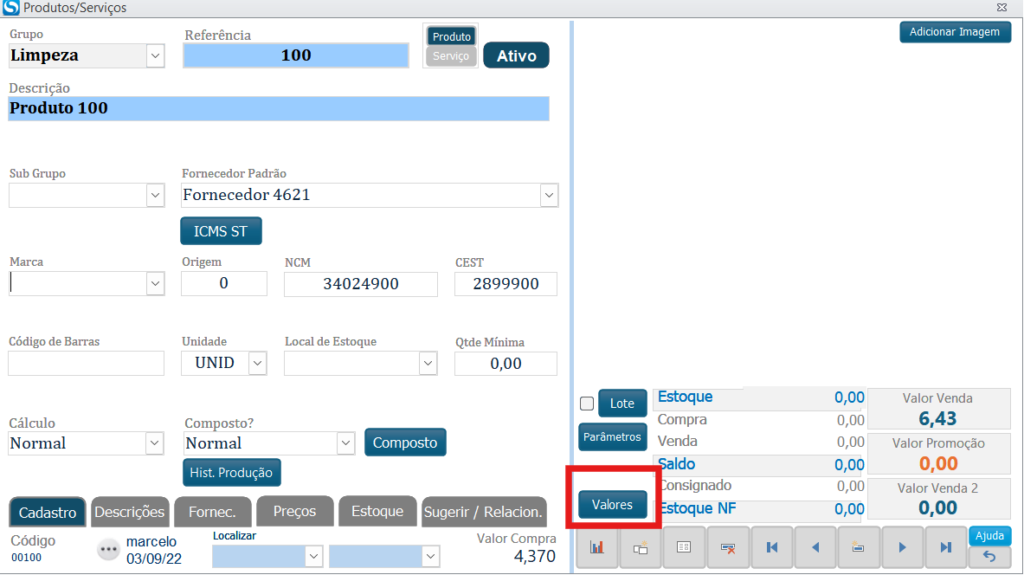Expand the Grupo dropdown showing Limpeza
Screen dimensions: 1024x575
coord(155,56)
